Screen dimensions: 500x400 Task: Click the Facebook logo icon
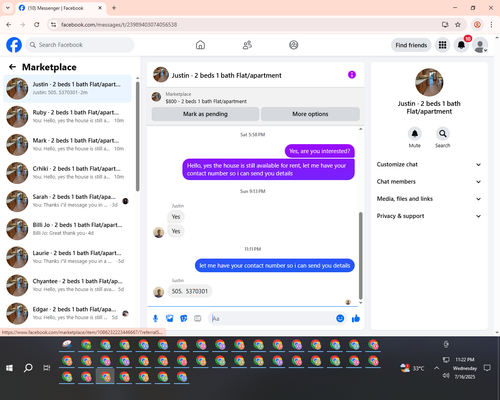(14, 45)
